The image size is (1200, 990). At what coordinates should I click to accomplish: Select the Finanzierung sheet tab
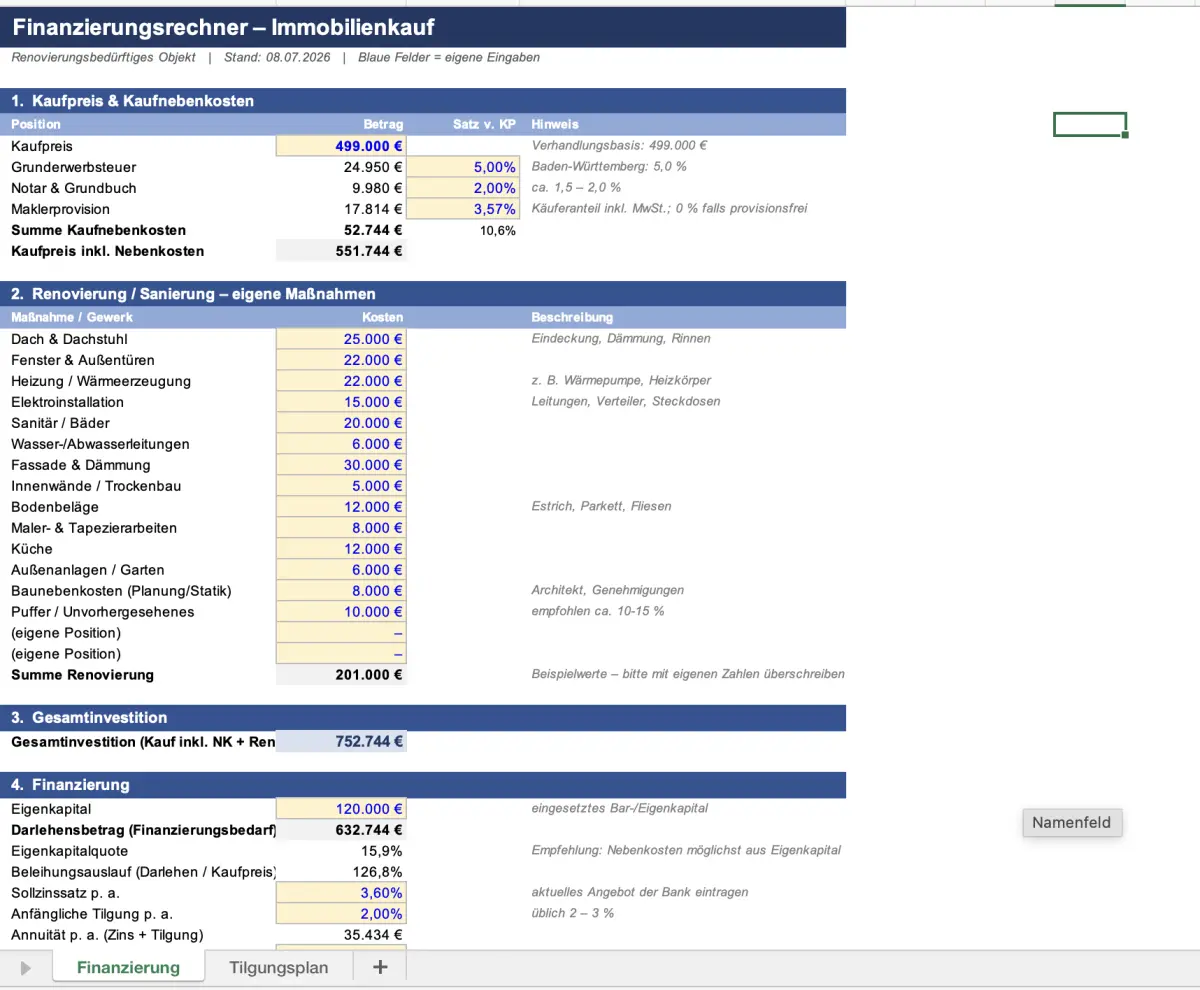(128, 967)
